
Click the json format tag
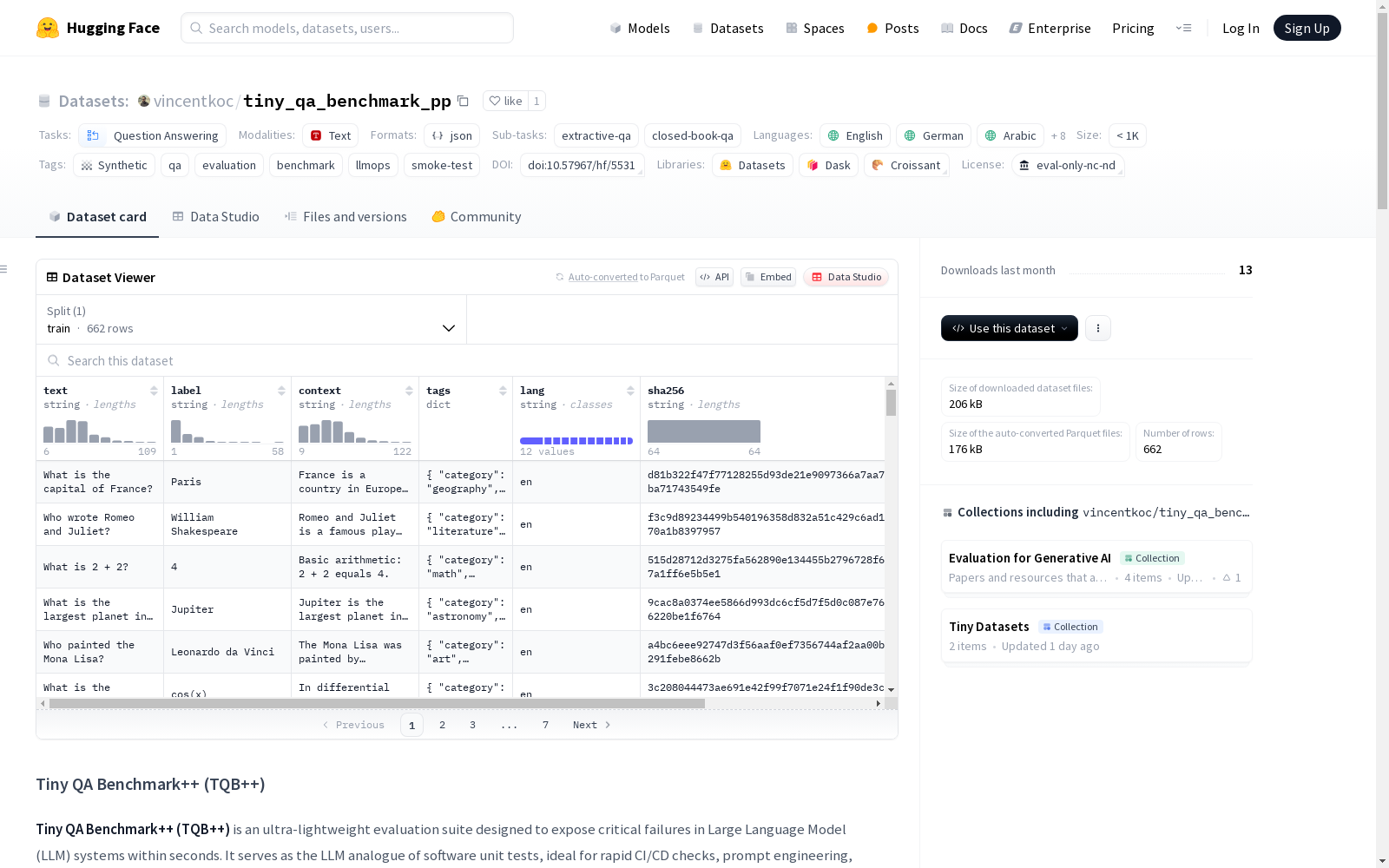(x=452, y=135)
